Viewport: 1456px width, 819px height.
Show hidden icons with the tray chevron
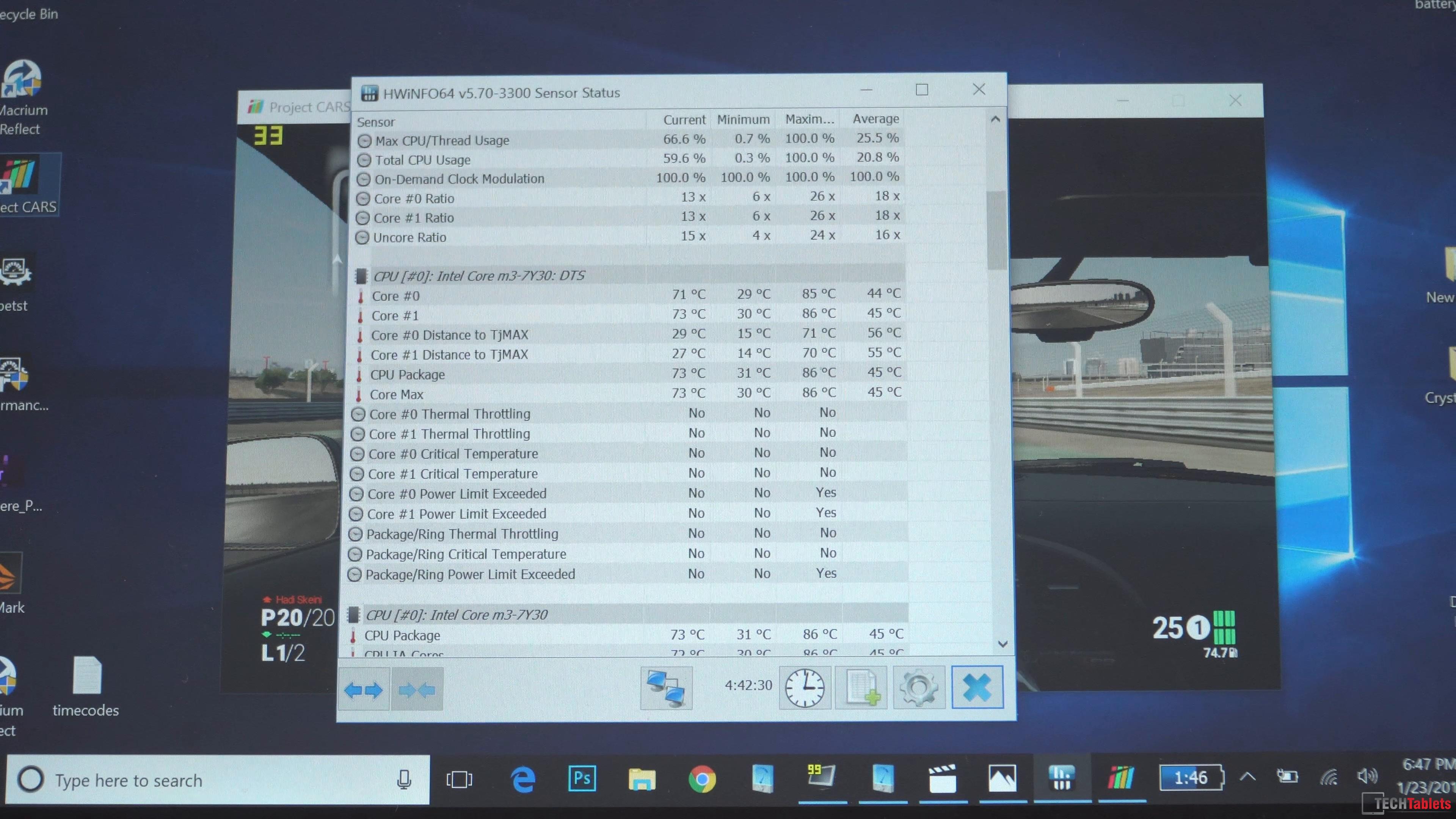[x=1248, y=777]
